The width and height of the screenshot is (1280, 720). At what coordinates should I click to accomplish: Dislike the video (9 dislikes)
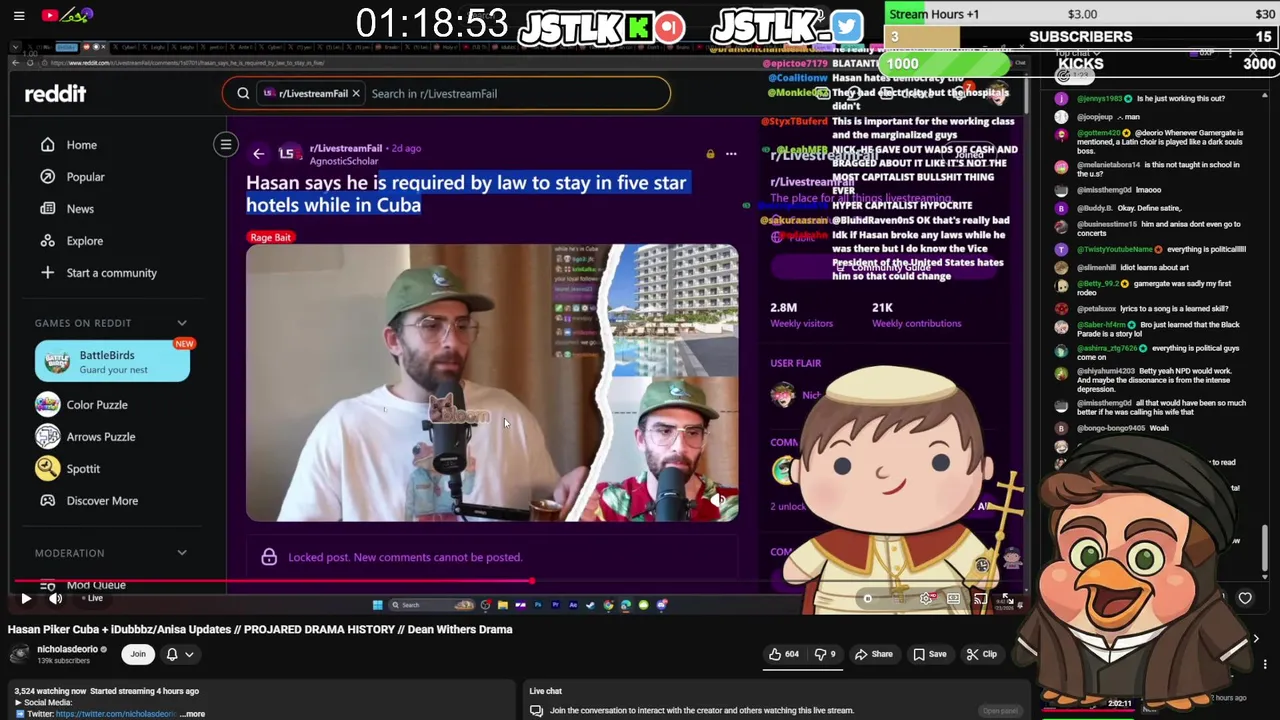(825, 654)
